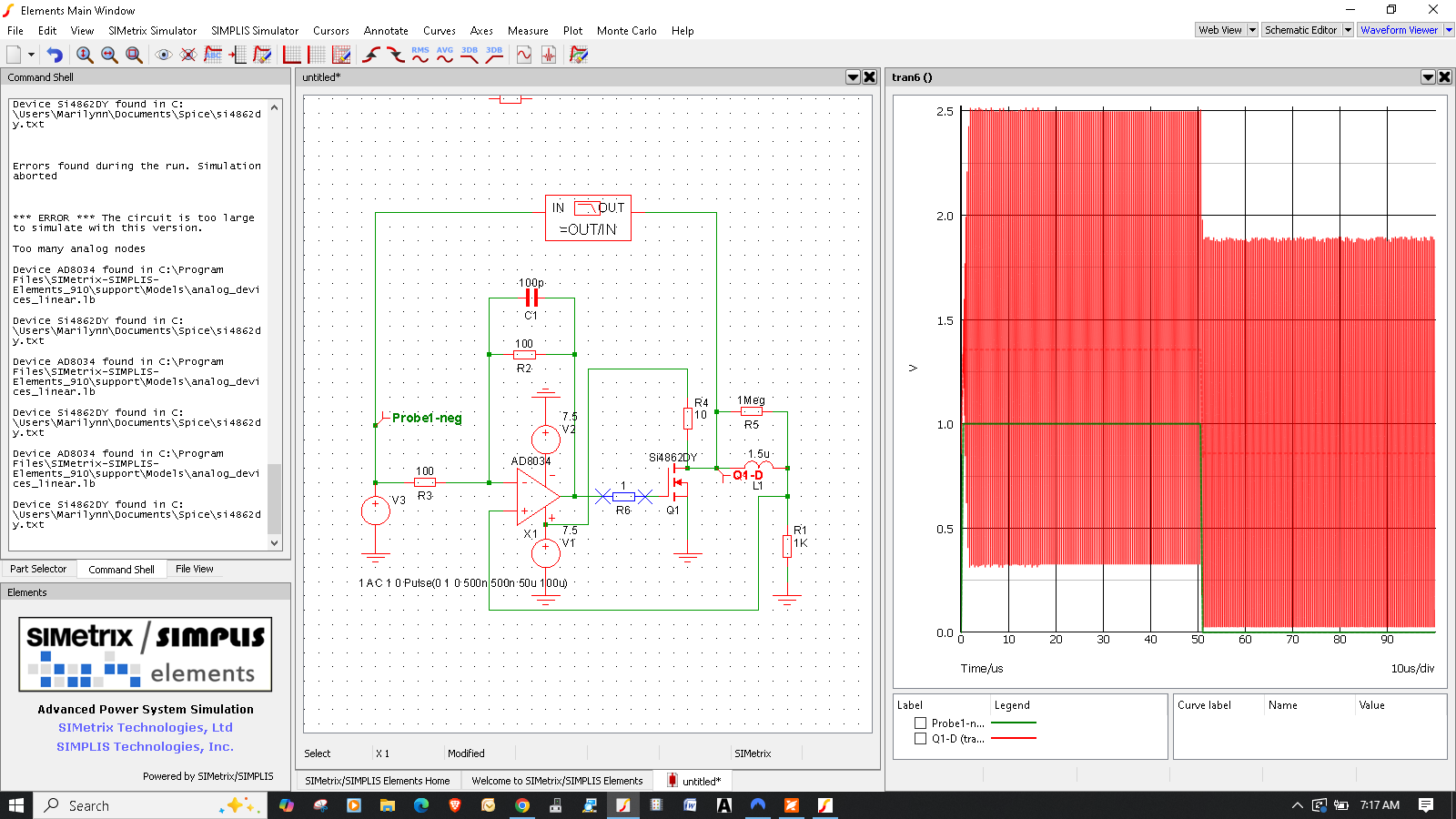Click Schematic Editor button
This screenshot has height=819, width=1456.
point(1301,30)
